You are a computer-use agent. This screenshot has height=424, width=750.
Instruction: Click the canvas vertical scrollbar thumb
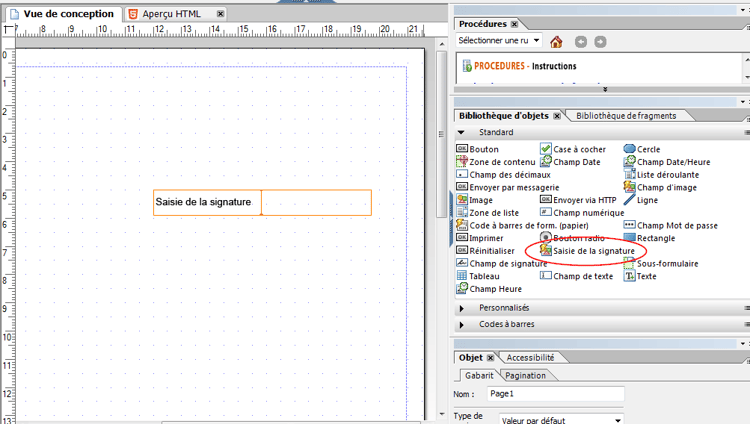point(441,134)
